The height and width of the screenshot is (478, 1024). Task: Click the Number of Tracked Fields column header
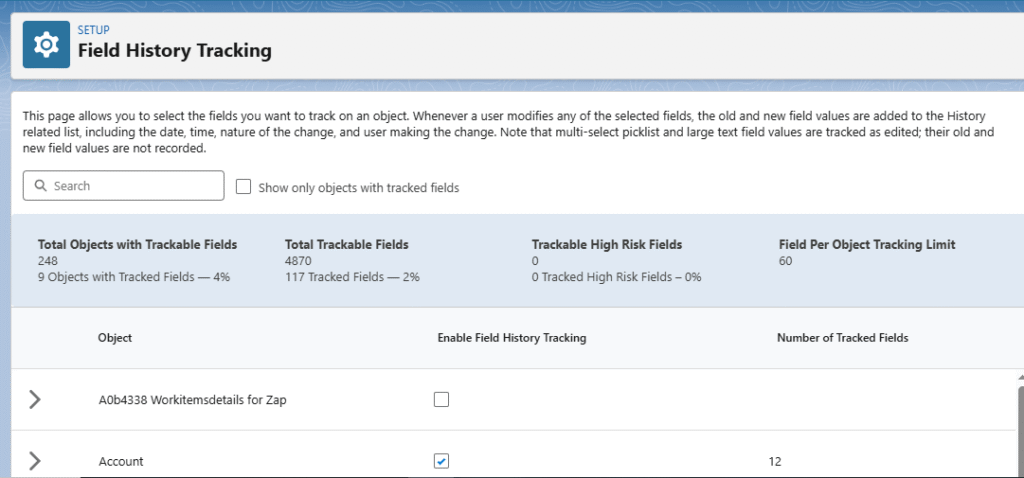842,338
